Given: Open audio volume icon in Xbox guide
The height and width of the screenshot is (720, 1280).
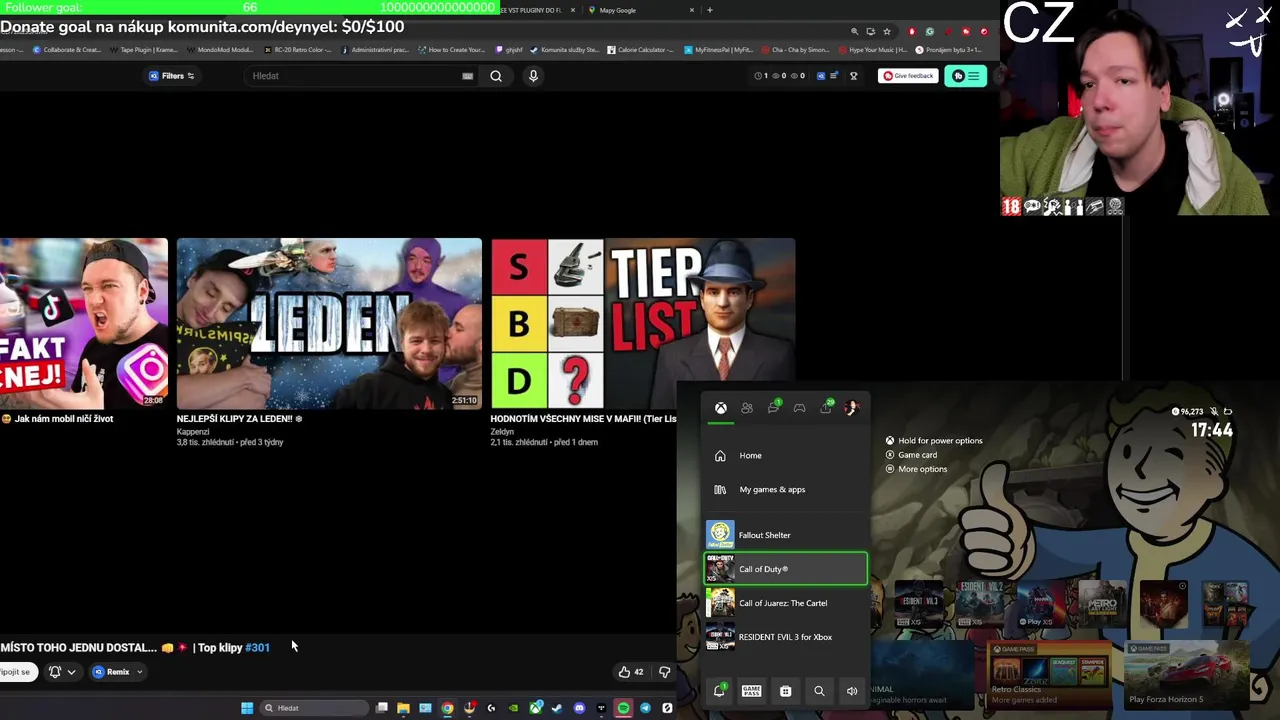Looking at the screenshot, I should pyautogui.click(x=852, y=691).
